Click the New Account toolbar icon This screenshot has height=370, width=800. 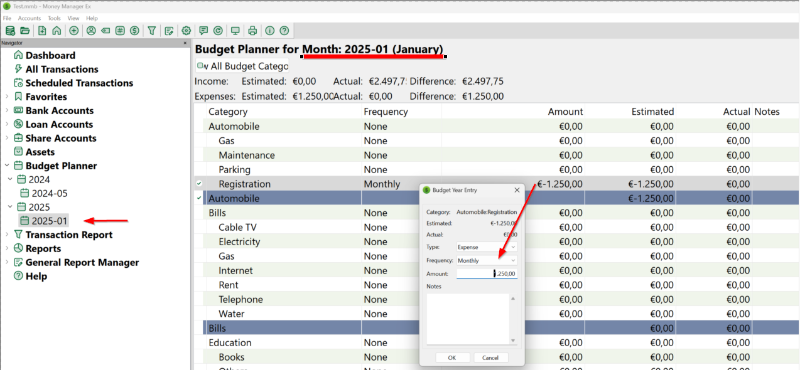coord(42,31)
